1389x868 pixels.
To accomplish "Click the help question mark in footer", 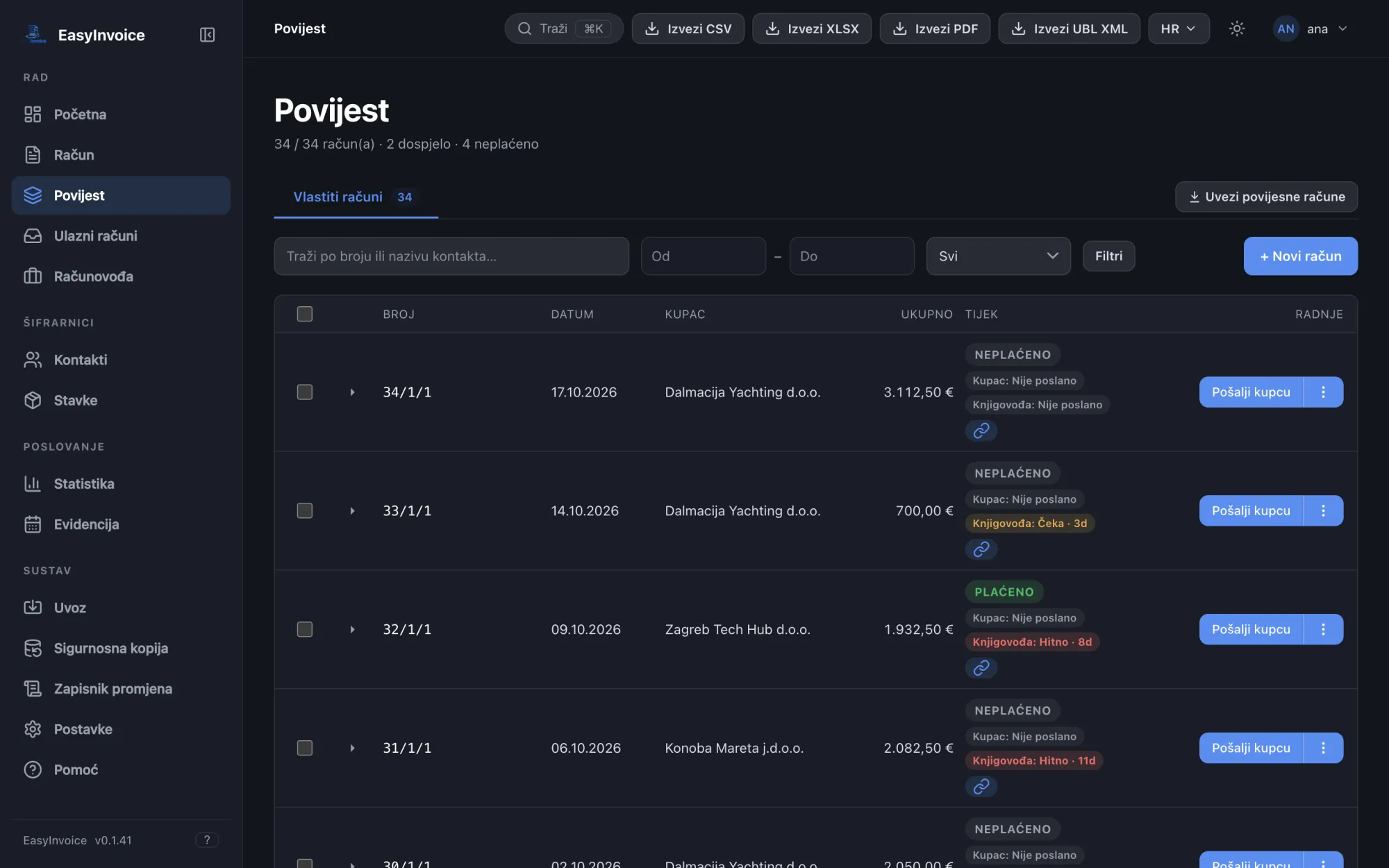I will coord(207,840).
